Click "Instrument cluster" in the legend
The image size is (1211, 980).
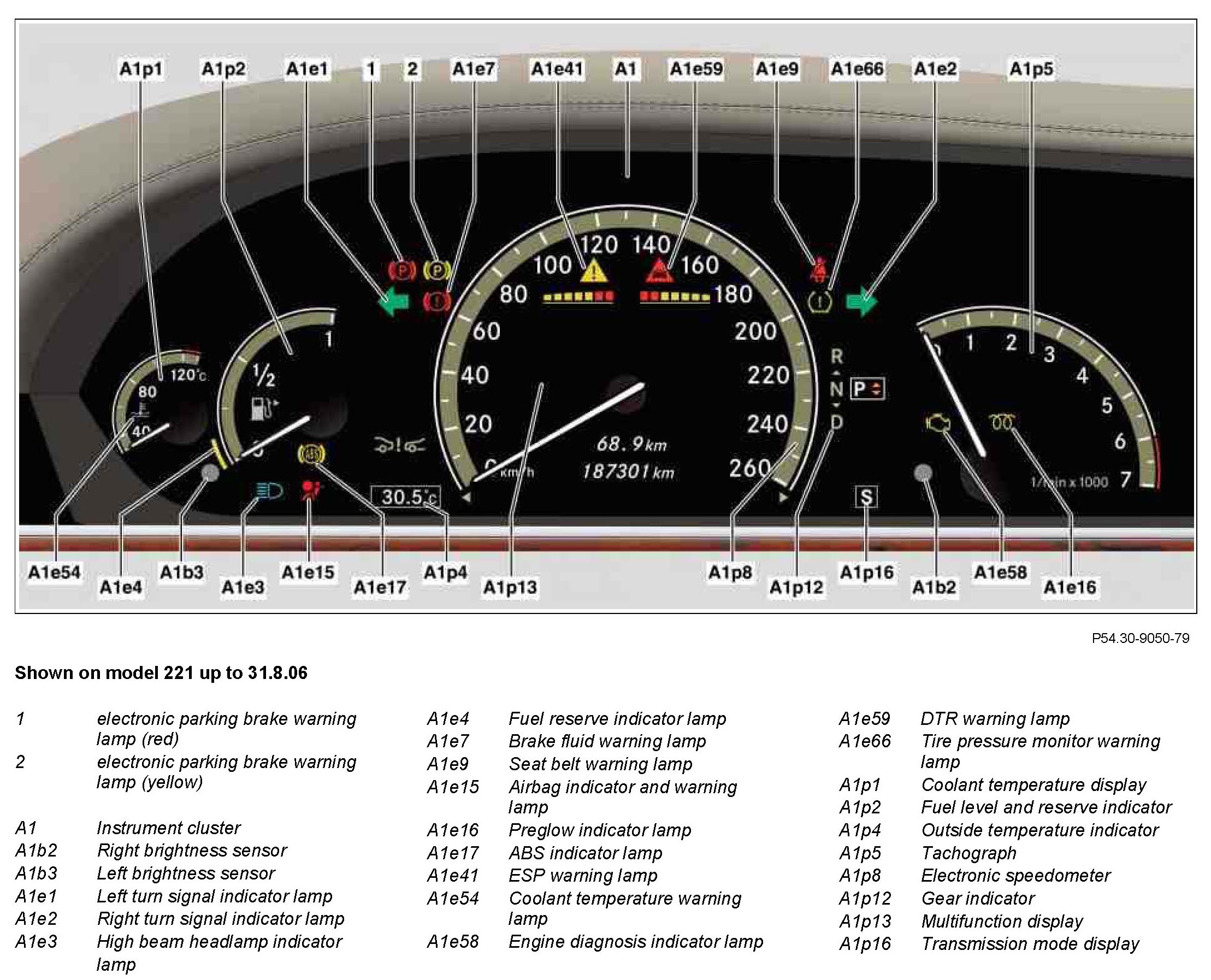pos(168,828)
